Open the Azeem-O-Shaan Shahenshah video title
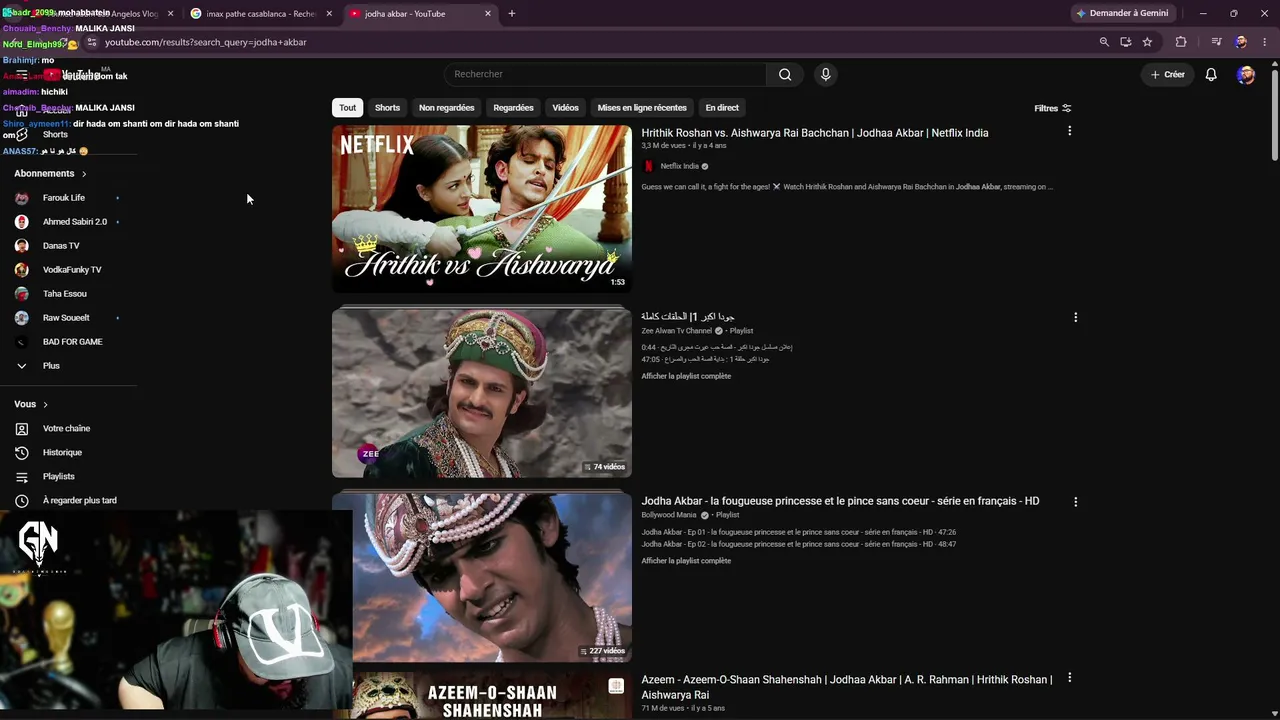Viewport: 1280px width, 720px height. coord(847,687)
